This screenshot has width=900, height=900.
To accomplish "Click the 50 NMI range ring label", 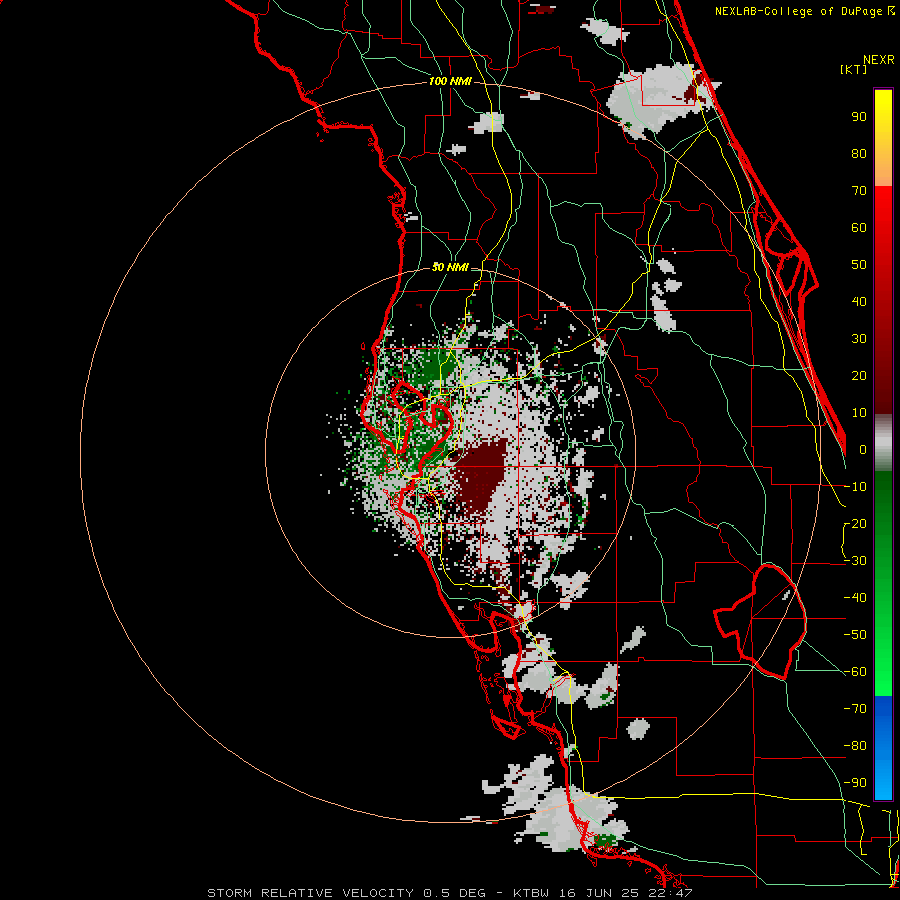I will pos(450,267).
